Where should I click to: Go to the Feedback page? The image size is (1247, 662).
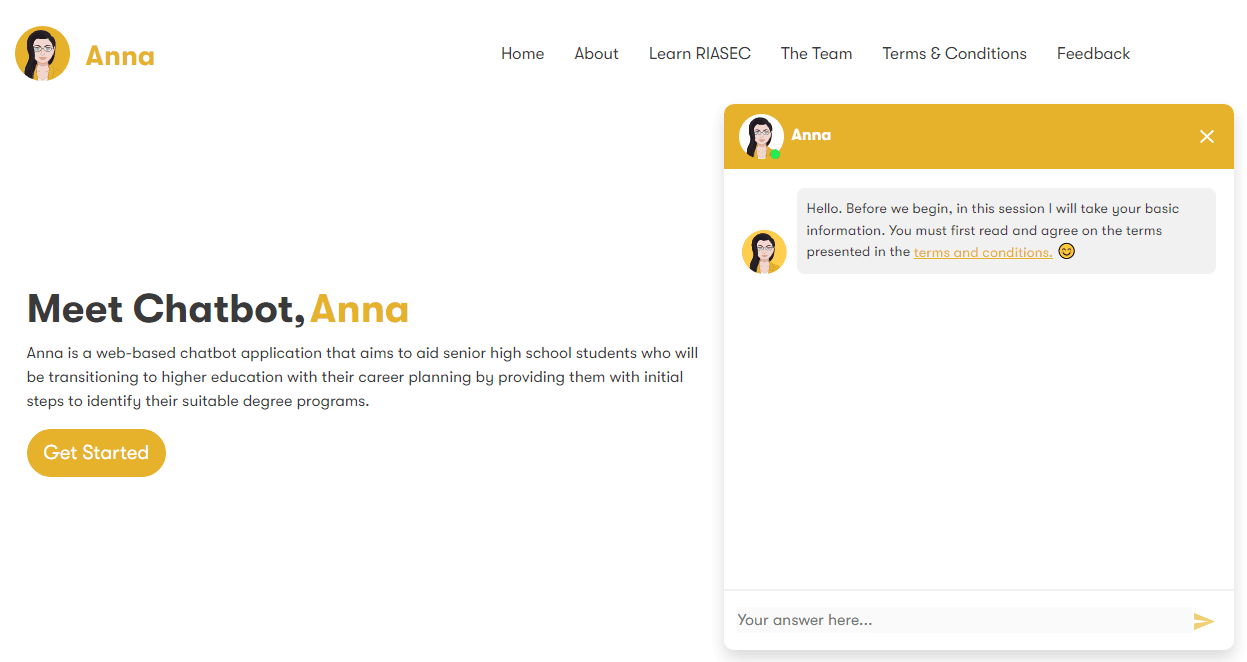(1093, 54)
